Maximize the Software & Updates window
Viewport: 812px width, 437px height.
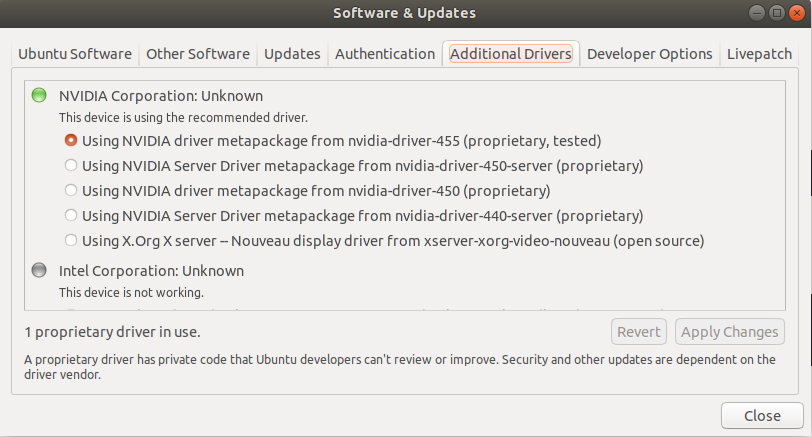(777, 13)
